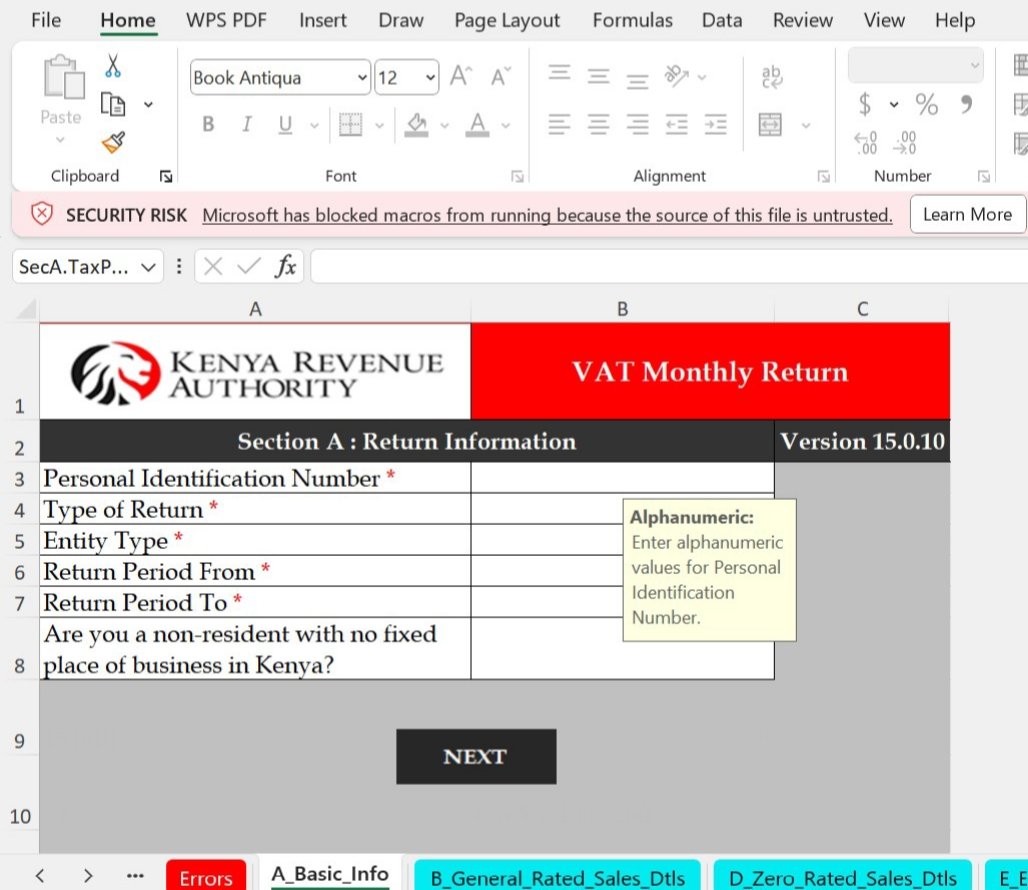Click Merge & Center icon
Screen dimensions: 1028x890
pos(770,124)
